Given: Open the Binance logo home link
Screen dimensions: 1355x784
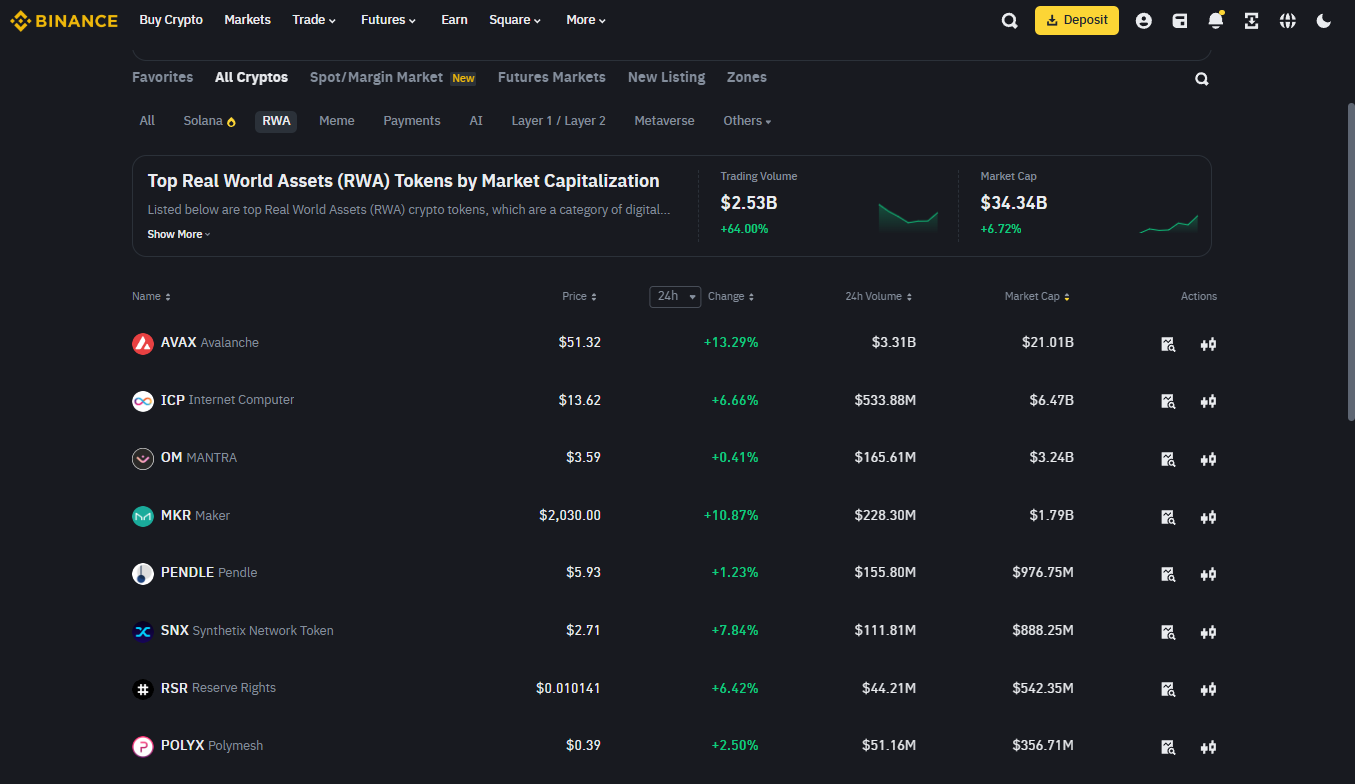Looking at the screenshot, I should pos(64,20).
